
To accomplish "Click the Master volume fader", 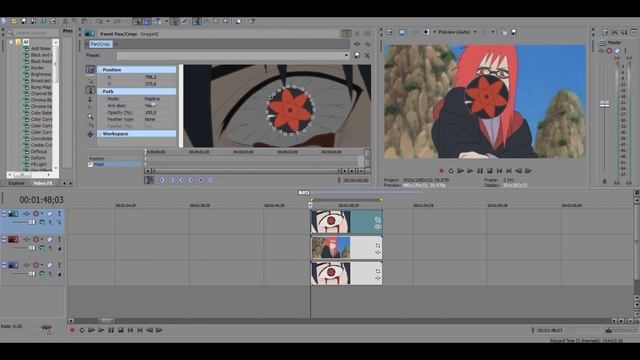I will 604,104.
